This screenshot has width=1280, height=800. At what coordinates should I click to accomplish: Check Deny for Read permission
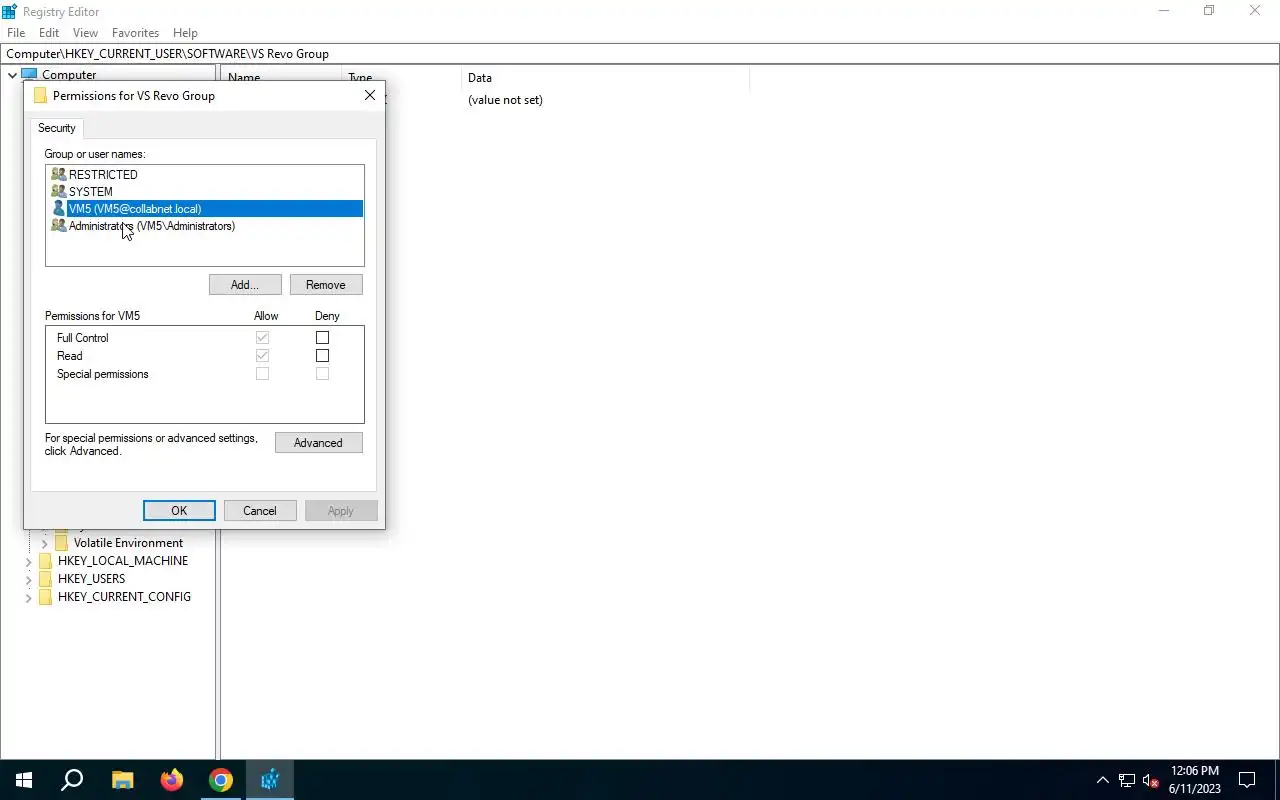[x=322, y=356]
